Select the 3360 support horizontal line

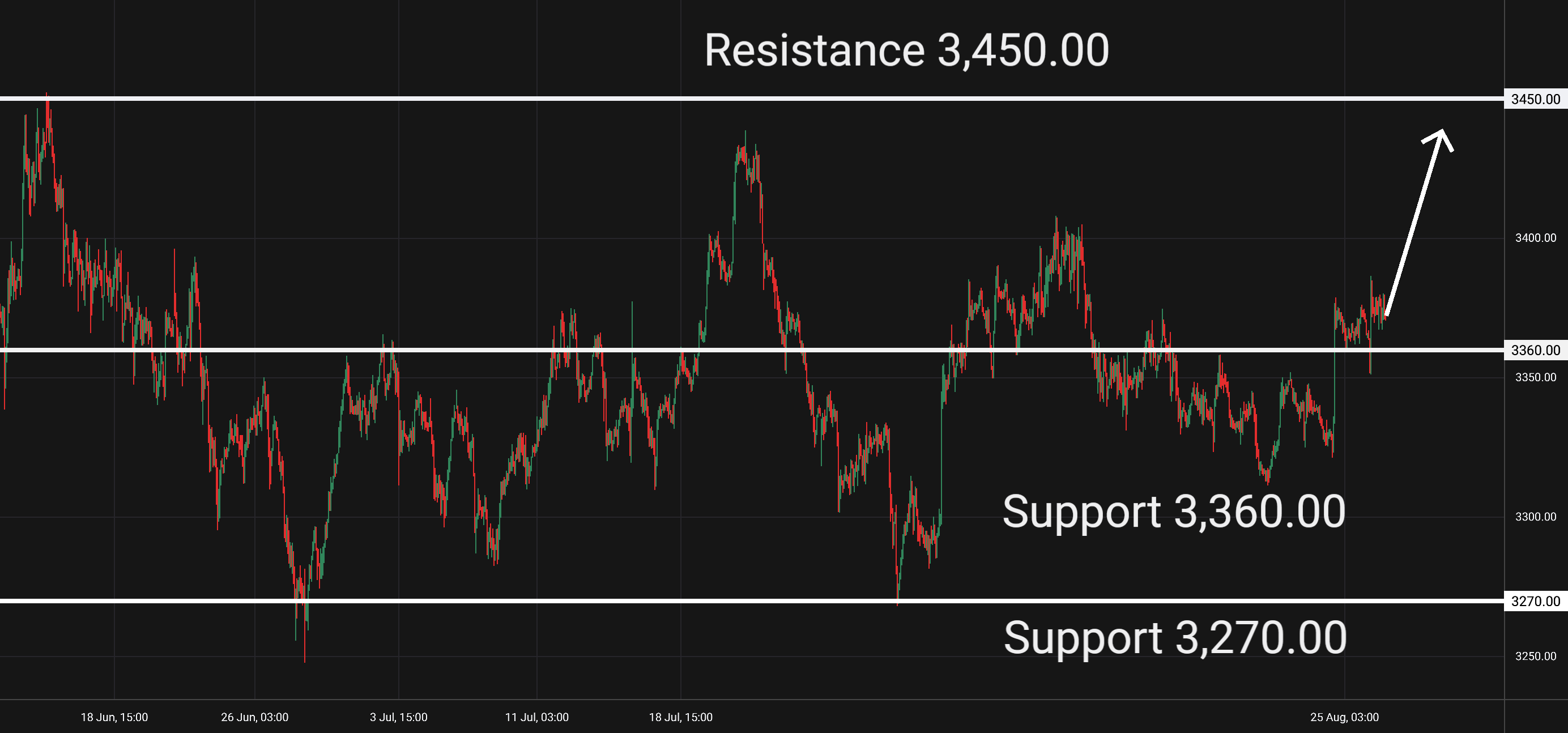coord(752,350)
